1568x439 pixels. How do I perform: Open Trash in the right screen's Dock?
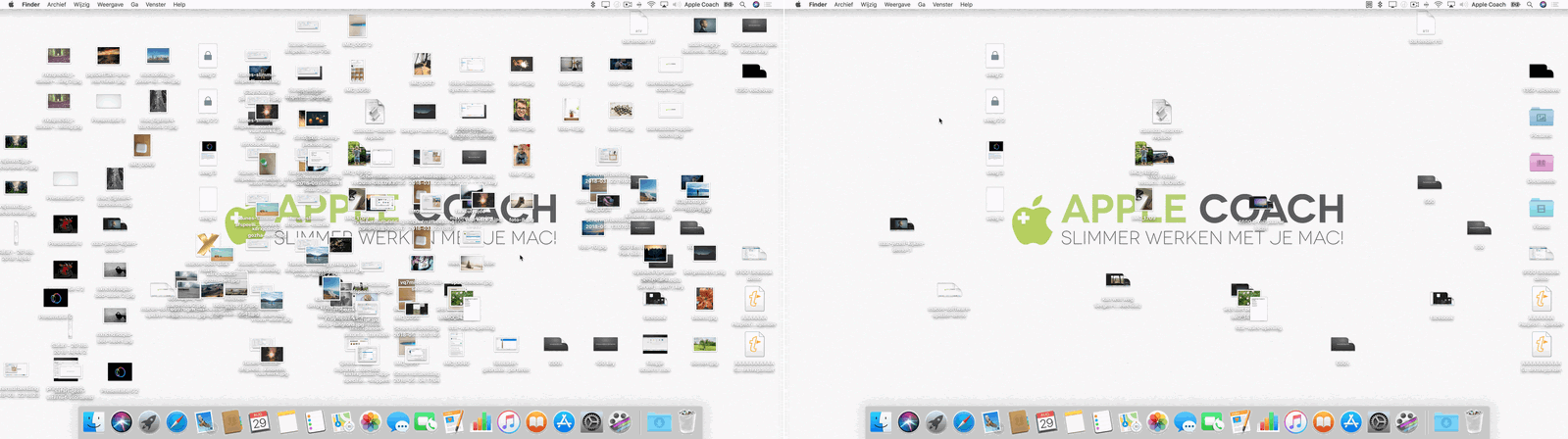point(1474,422)
